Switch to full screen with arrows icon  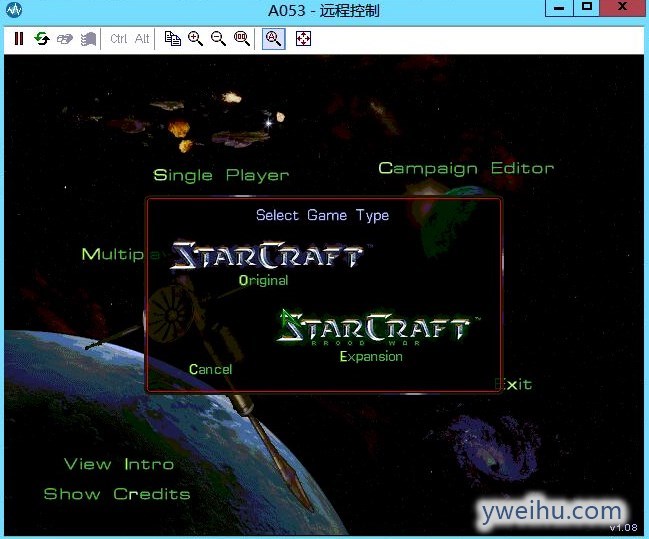tap(303, 38)
